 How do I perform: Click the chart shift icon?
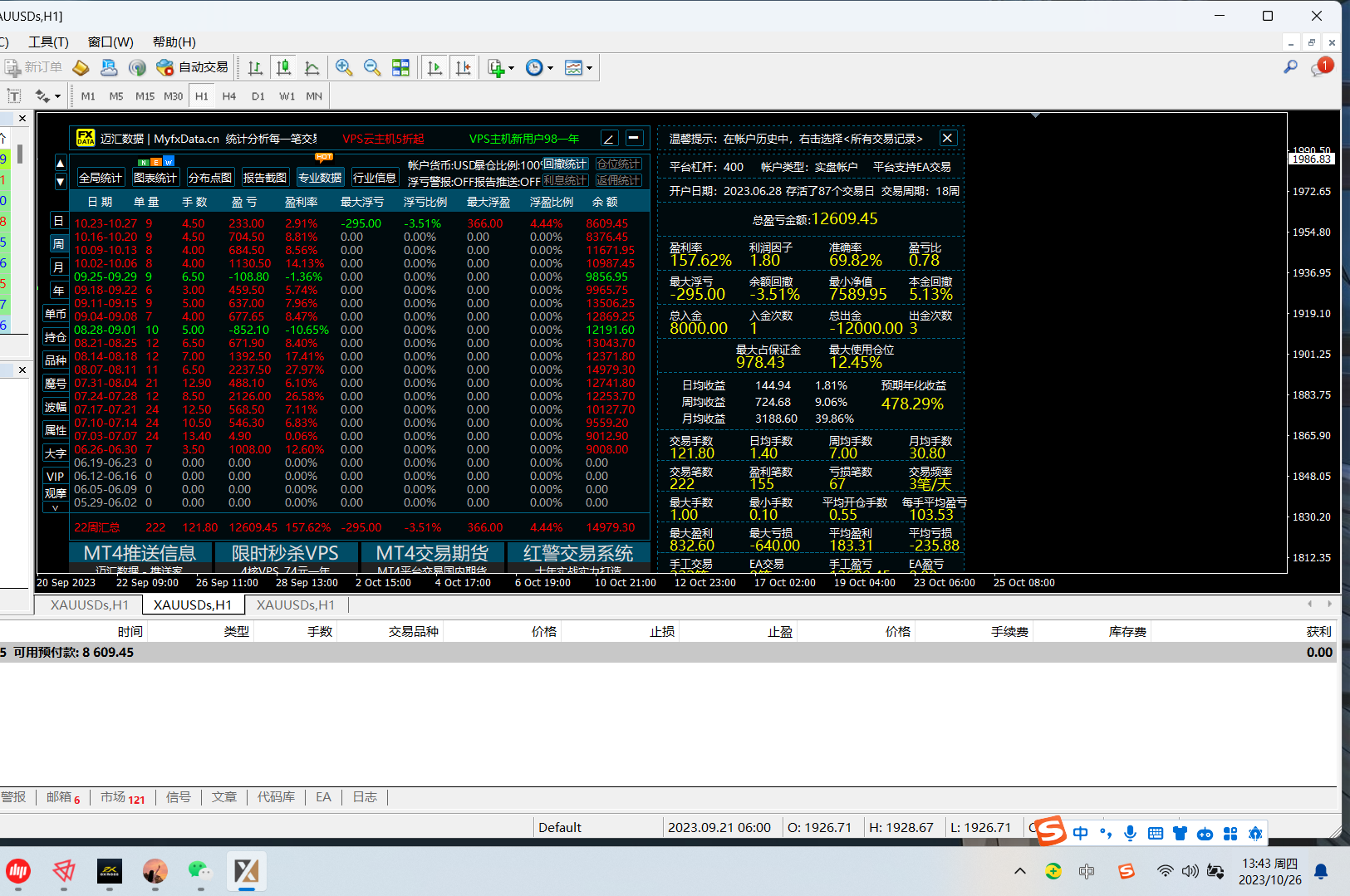tap(463, 68)
